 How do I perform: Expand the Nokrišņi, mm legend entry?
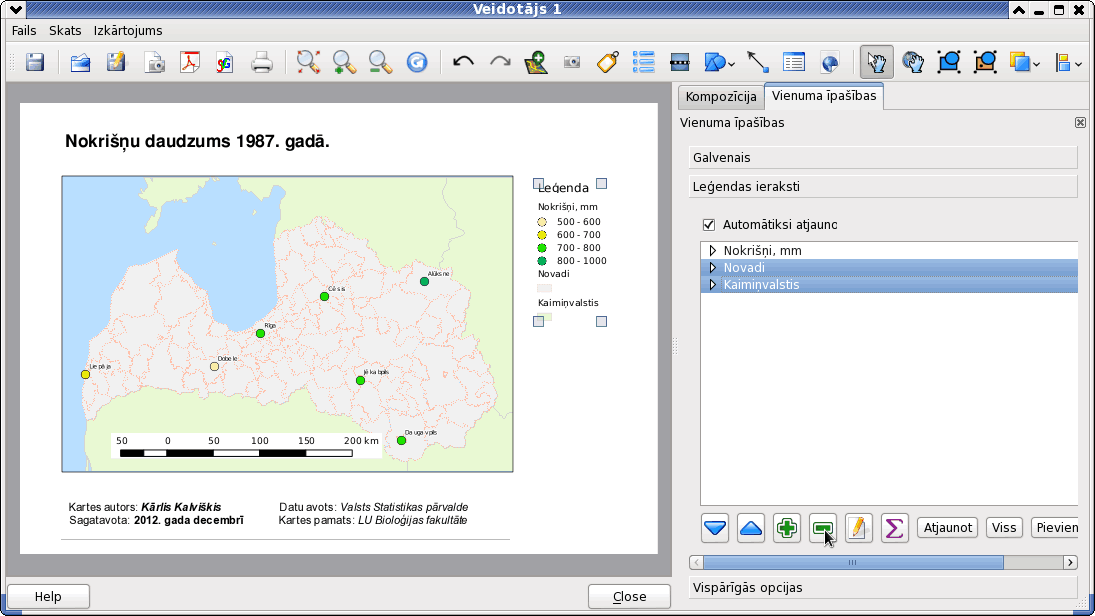[712, 251]
